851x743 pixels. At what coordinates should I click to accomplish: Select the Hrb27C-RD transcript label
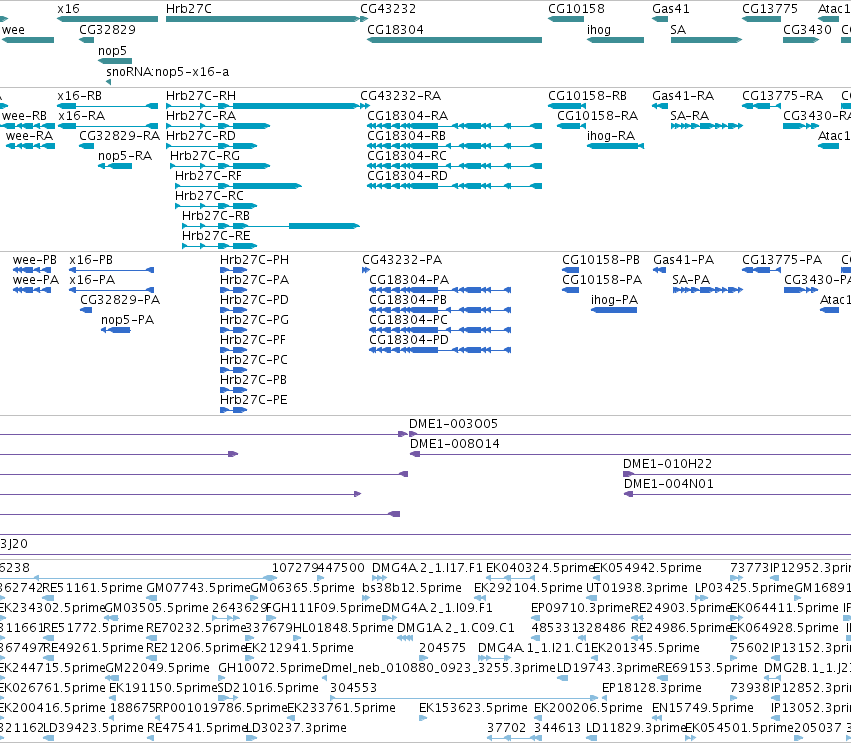tap(201, 136)
